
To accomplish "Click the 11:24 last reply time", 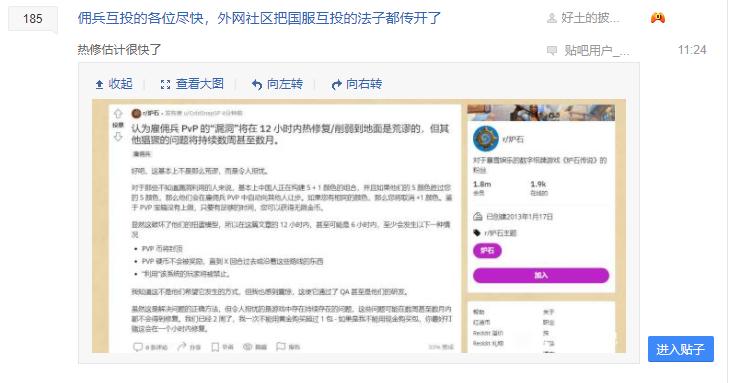I will (692, 50).
